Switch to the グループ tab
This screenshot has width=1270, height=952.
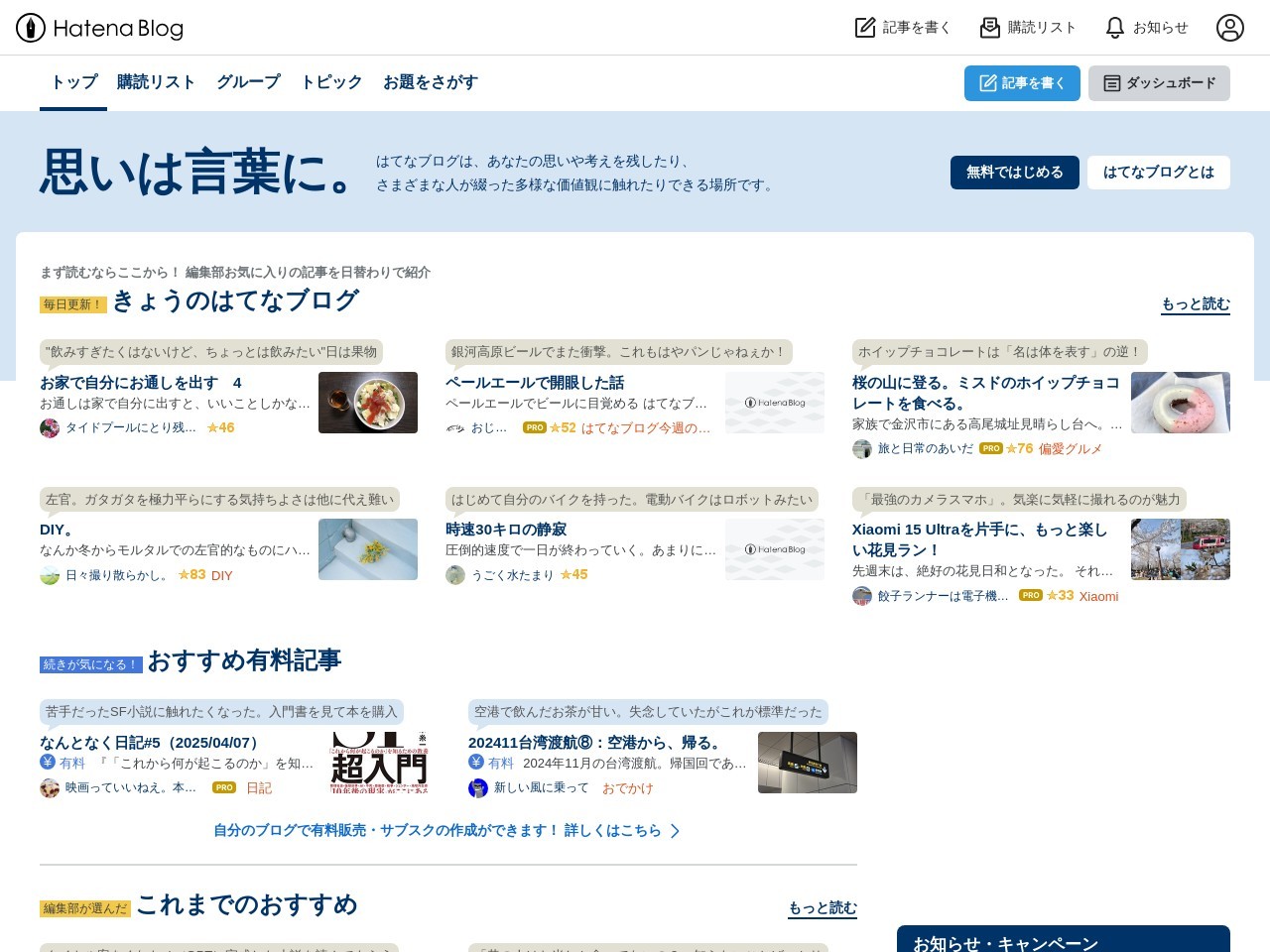tap(248, 82)
